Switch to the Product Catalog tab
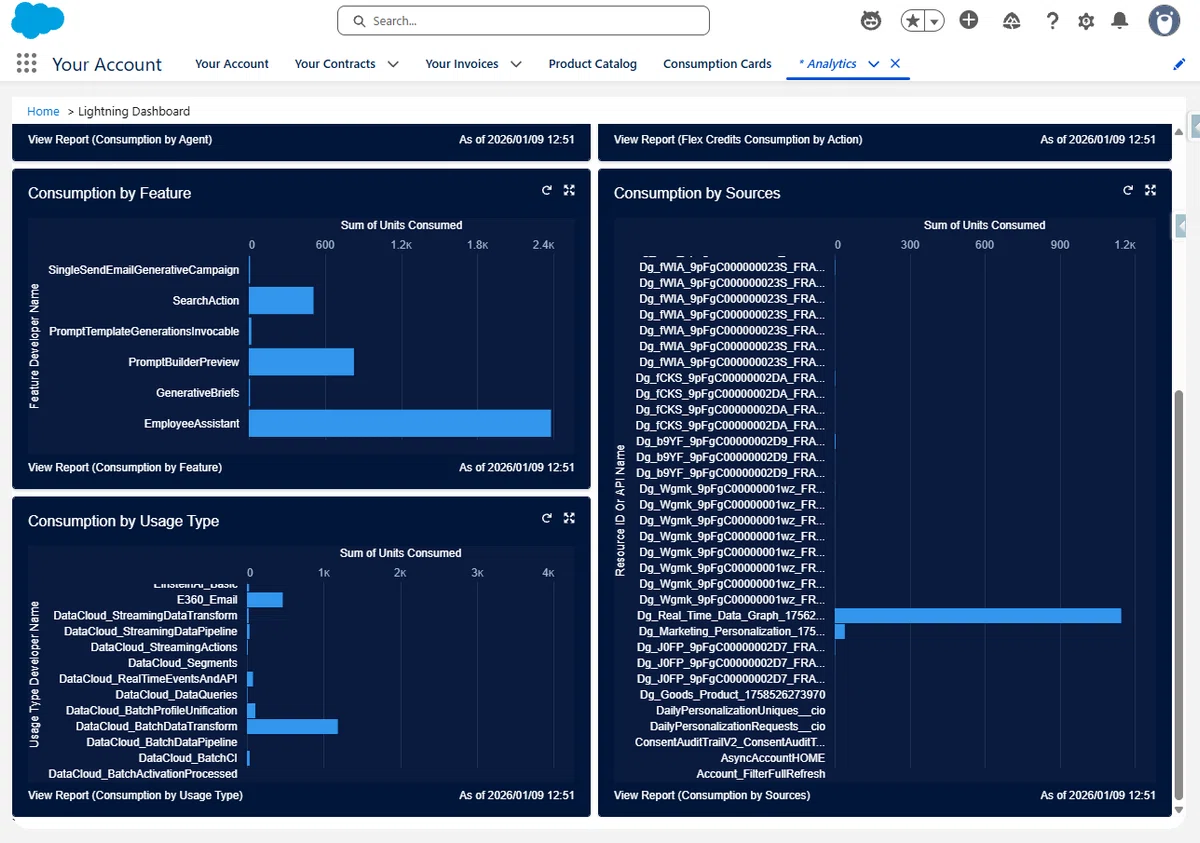The height and width of the screenshot is (843, 1200). [592, 64]
